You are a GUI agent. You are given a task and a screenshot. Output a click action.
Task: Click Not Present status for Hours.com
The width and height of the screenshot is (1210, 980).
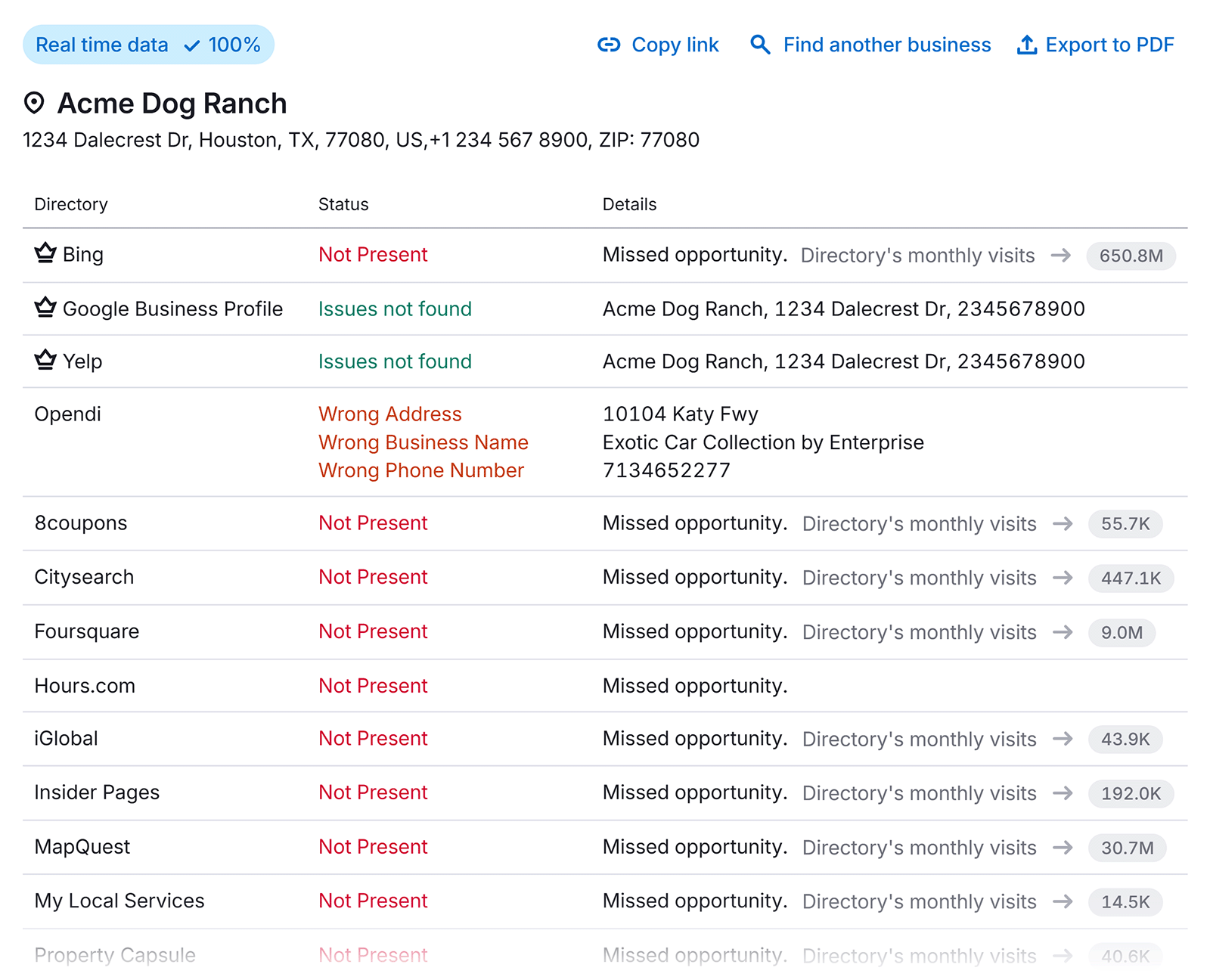372,686
